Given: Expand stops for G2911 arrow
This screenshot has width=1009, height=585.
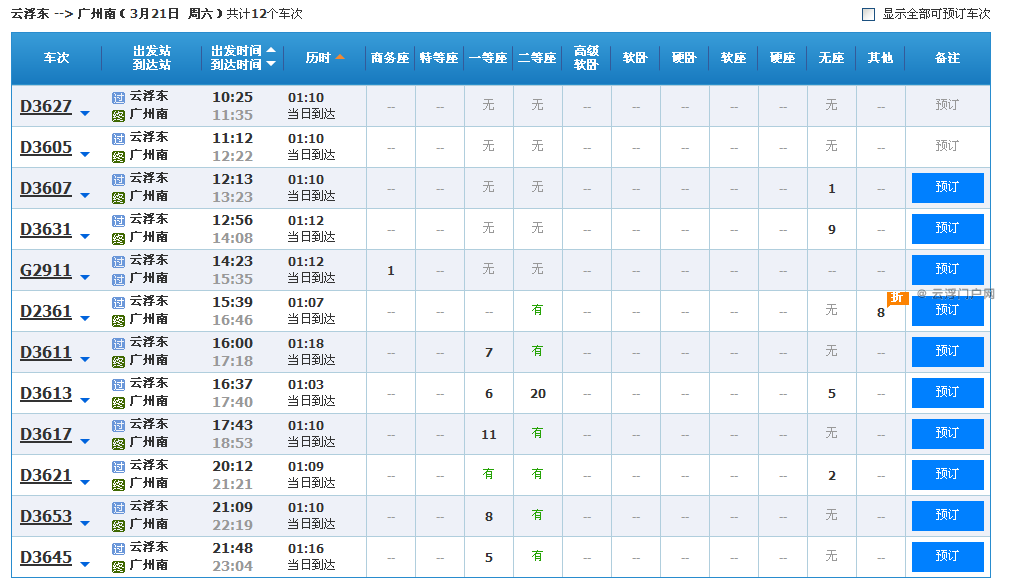Looking at the screenshot, I should coord(85,277).
